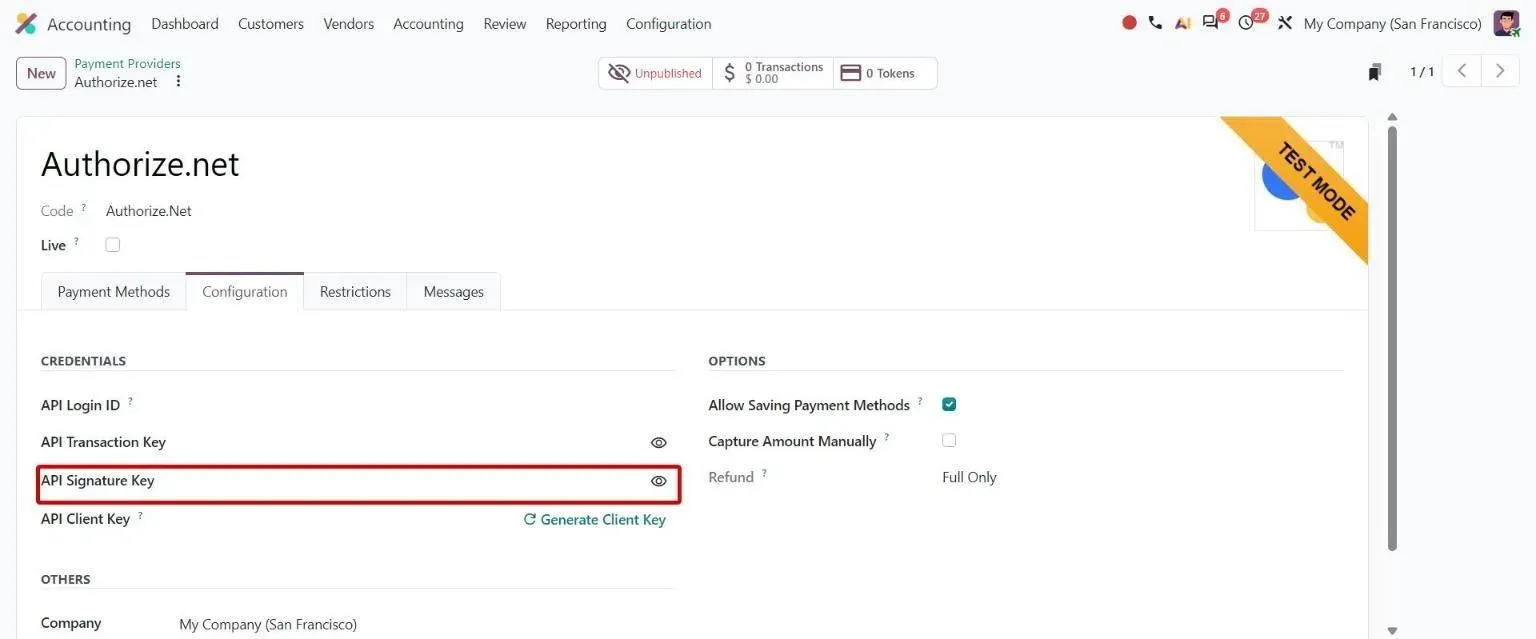Go to the next record arrow
The width and height of the screenshot is (1536, 639).
1500,71
